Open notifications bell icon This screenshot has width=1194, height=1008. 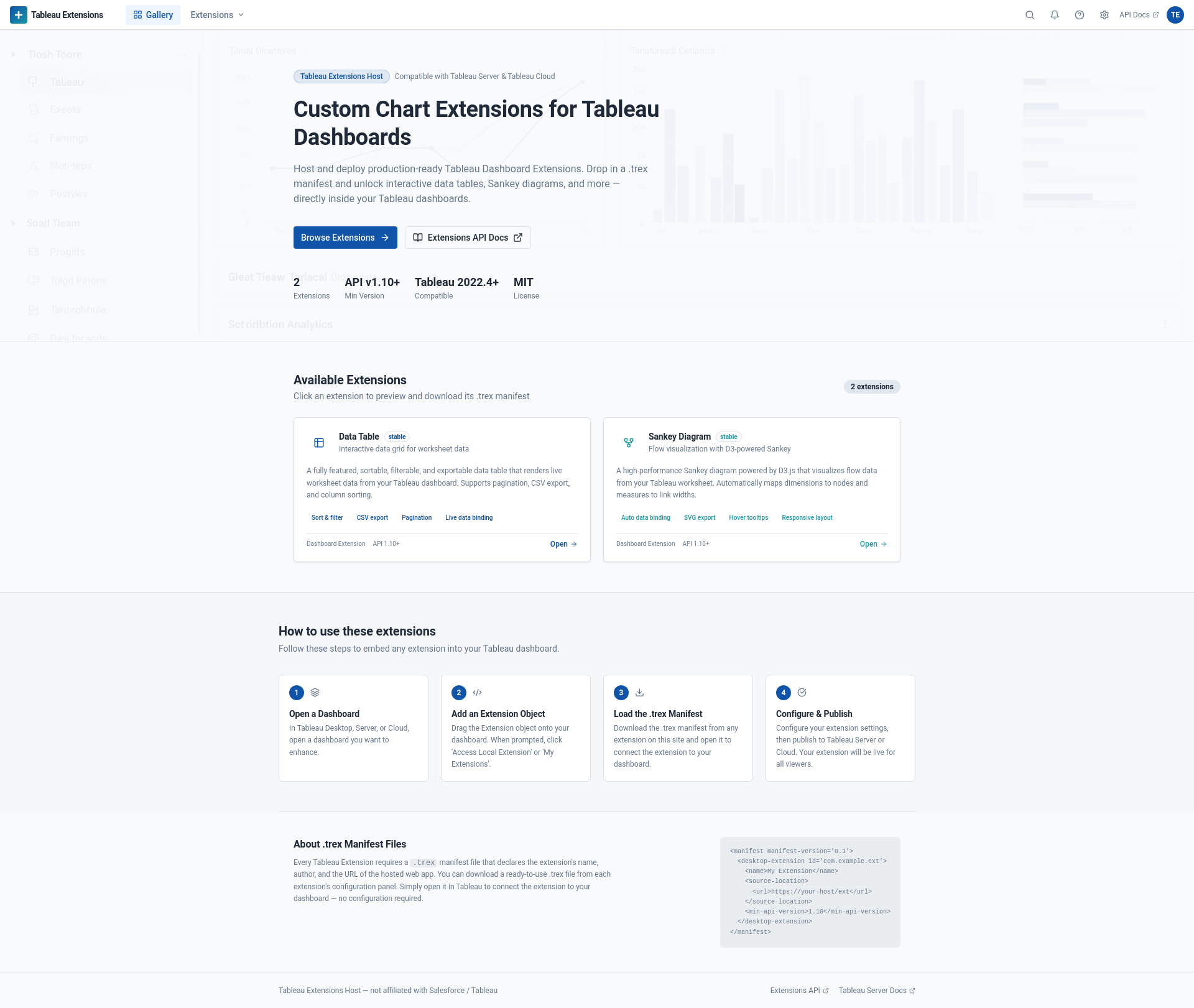coord(1055,15)
